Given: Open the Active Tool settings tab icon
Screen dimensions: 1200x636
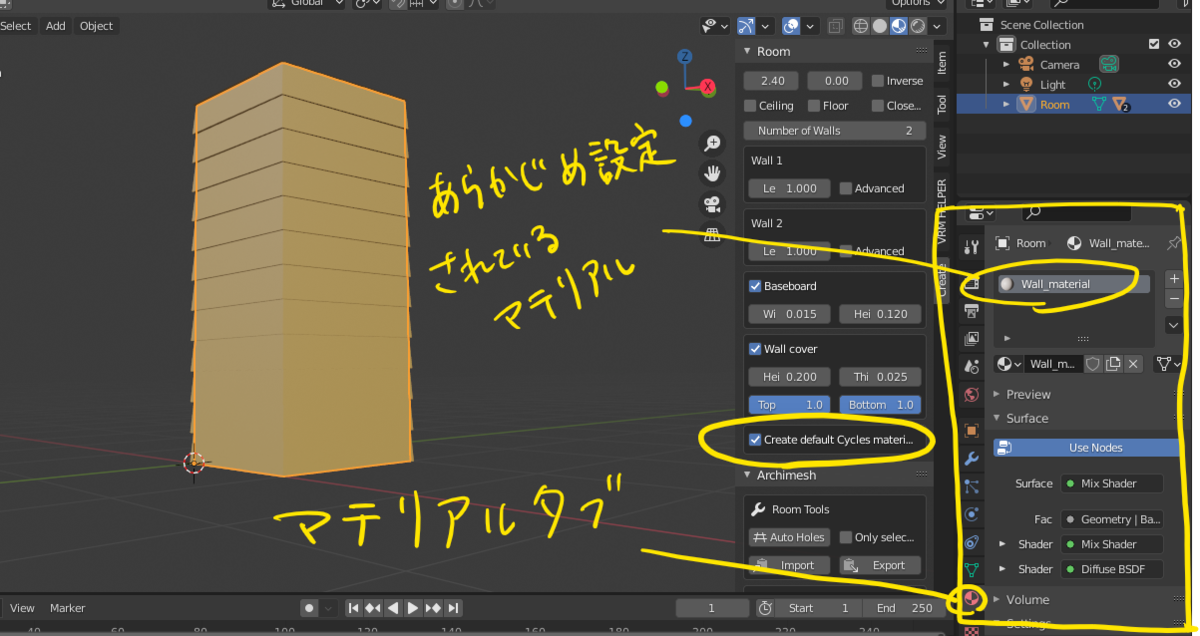Looking at the screenshot, I should click(x=971, y=247).
